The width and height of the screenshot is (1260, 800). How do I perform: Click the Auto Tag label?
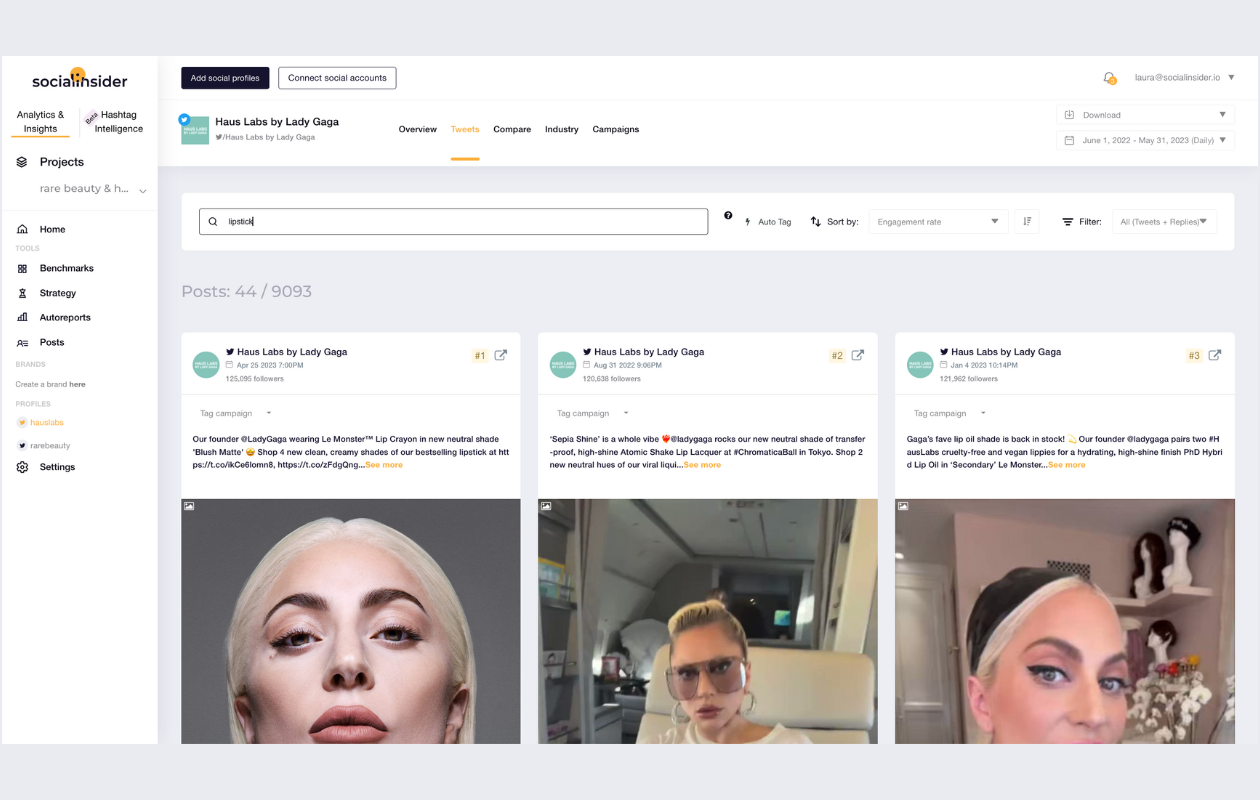coord(774,222)
